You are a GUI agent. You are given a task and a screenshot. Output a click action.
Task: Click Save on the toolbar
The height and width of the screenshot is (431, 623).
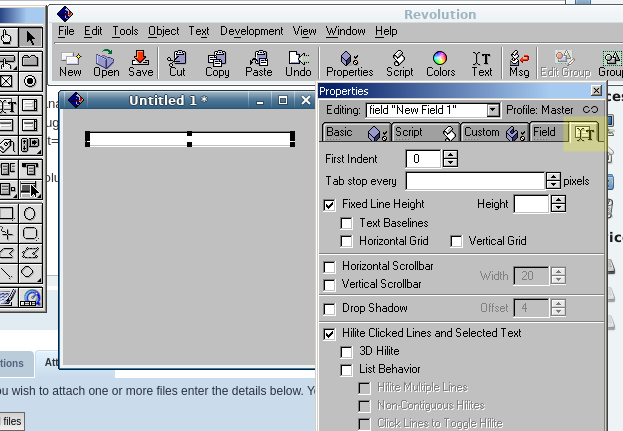140,64
